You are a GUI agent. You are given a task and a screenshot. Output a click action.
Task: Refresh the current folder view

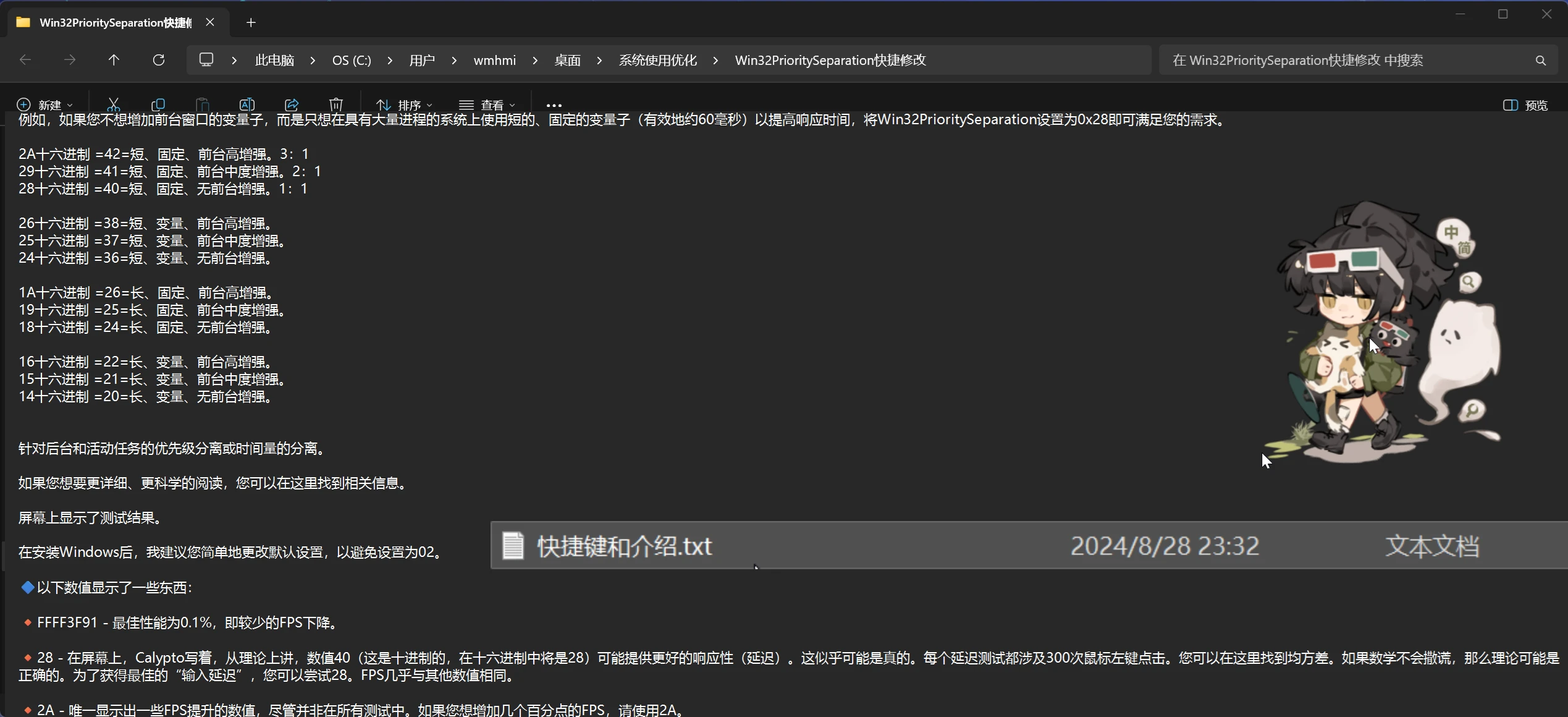[x=159, y=59]
